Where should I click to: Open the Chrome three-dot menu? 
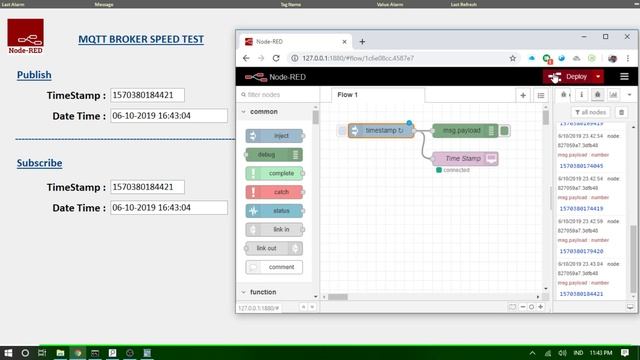[628, 58]
